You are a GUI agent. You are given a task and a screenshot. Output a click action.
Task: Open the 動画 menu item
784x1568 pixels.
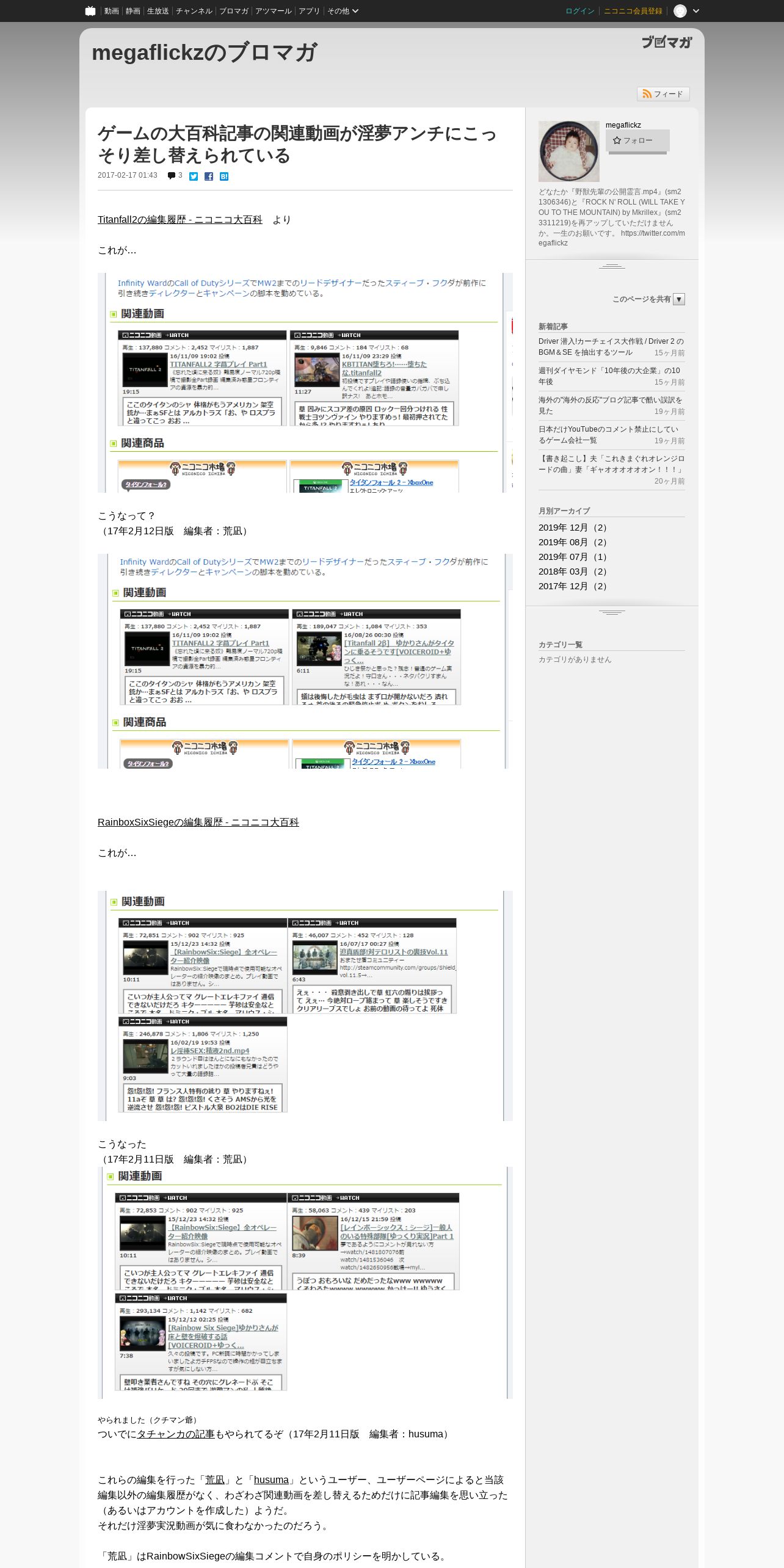(111, 11)
